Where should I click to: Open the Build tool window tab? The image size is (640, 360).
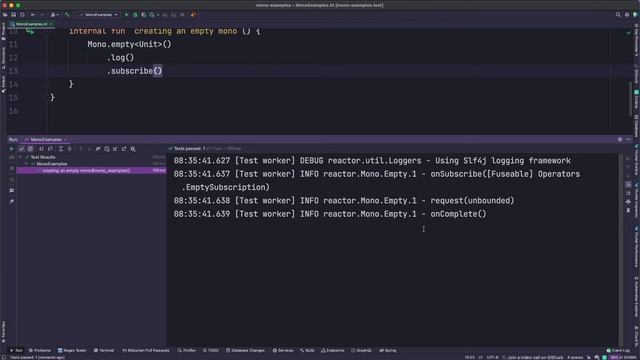coord(307,350)
